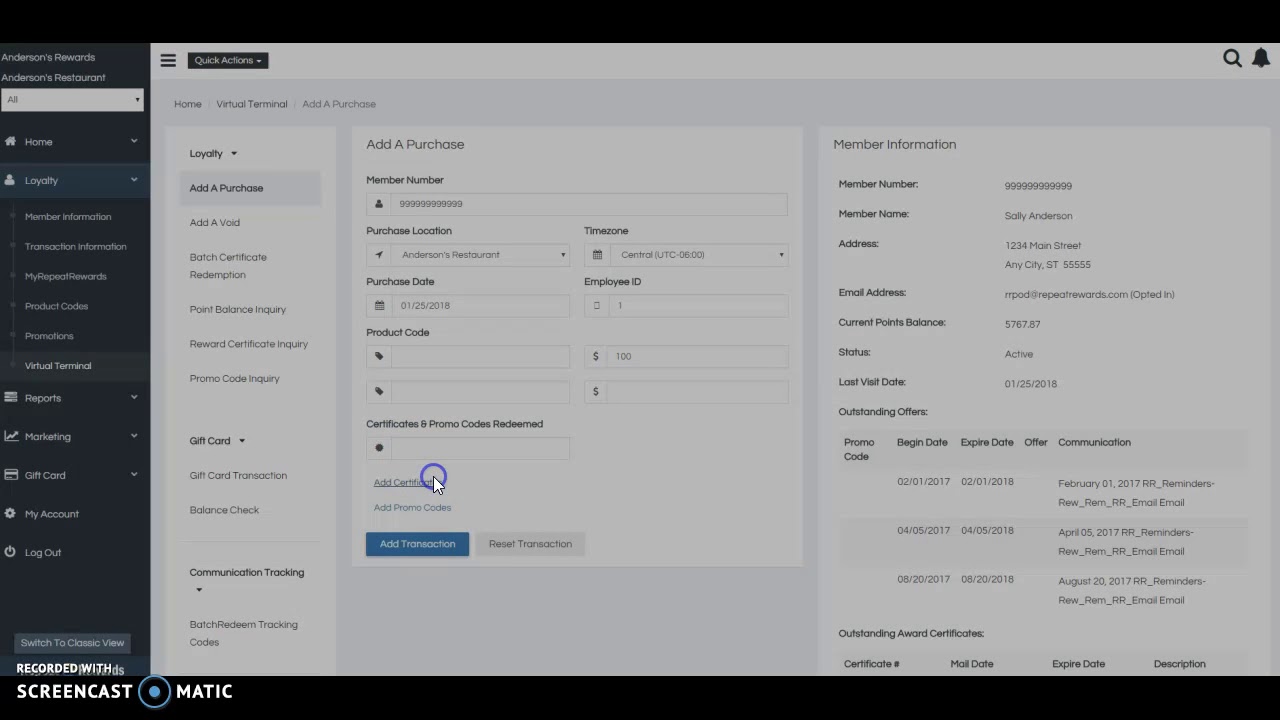Open Balance Check

[x=224, y=510]
